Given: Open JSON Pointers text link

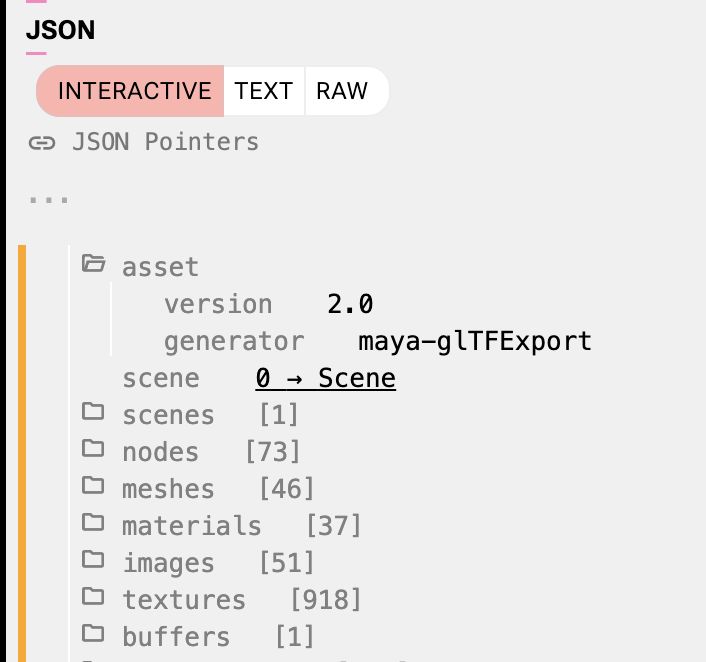Looking at the screenshot, I should click(165, 142).
